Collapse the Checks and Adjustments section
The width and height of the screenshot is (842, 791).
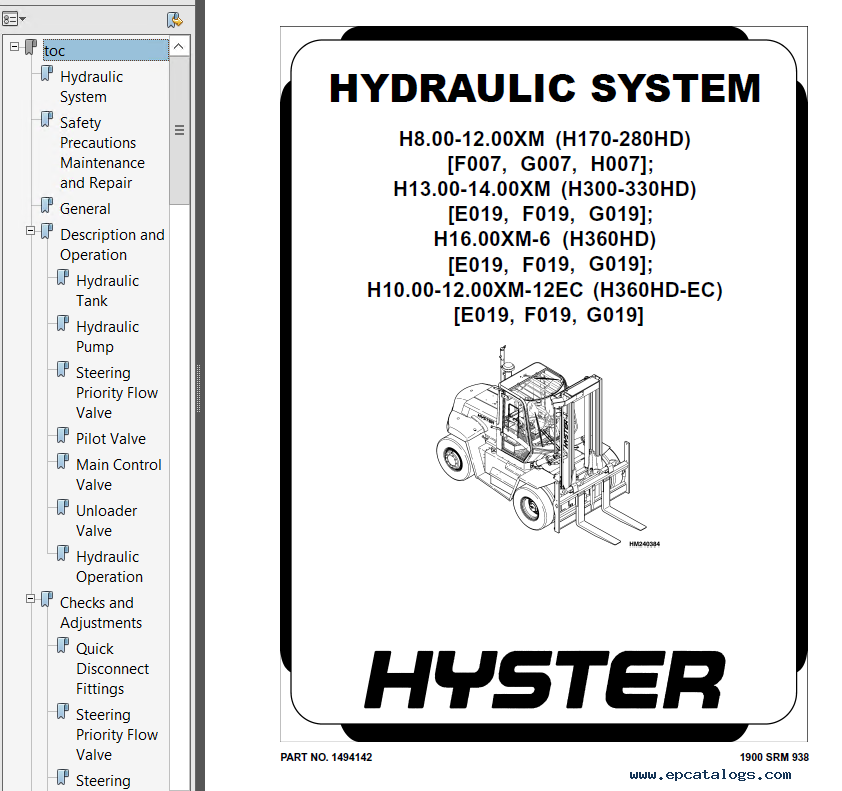click(31, 599)
